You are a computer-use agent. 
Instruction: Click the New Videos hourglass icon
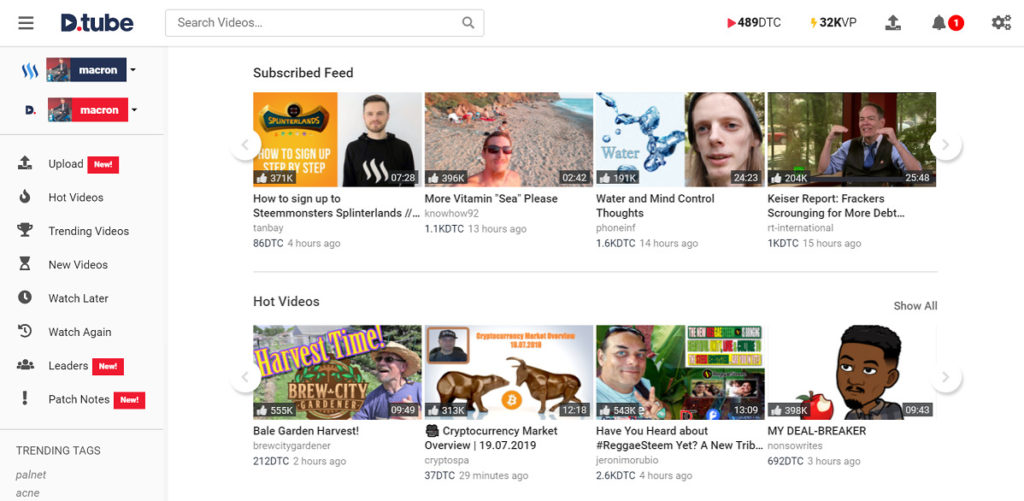tap(25, 264)
